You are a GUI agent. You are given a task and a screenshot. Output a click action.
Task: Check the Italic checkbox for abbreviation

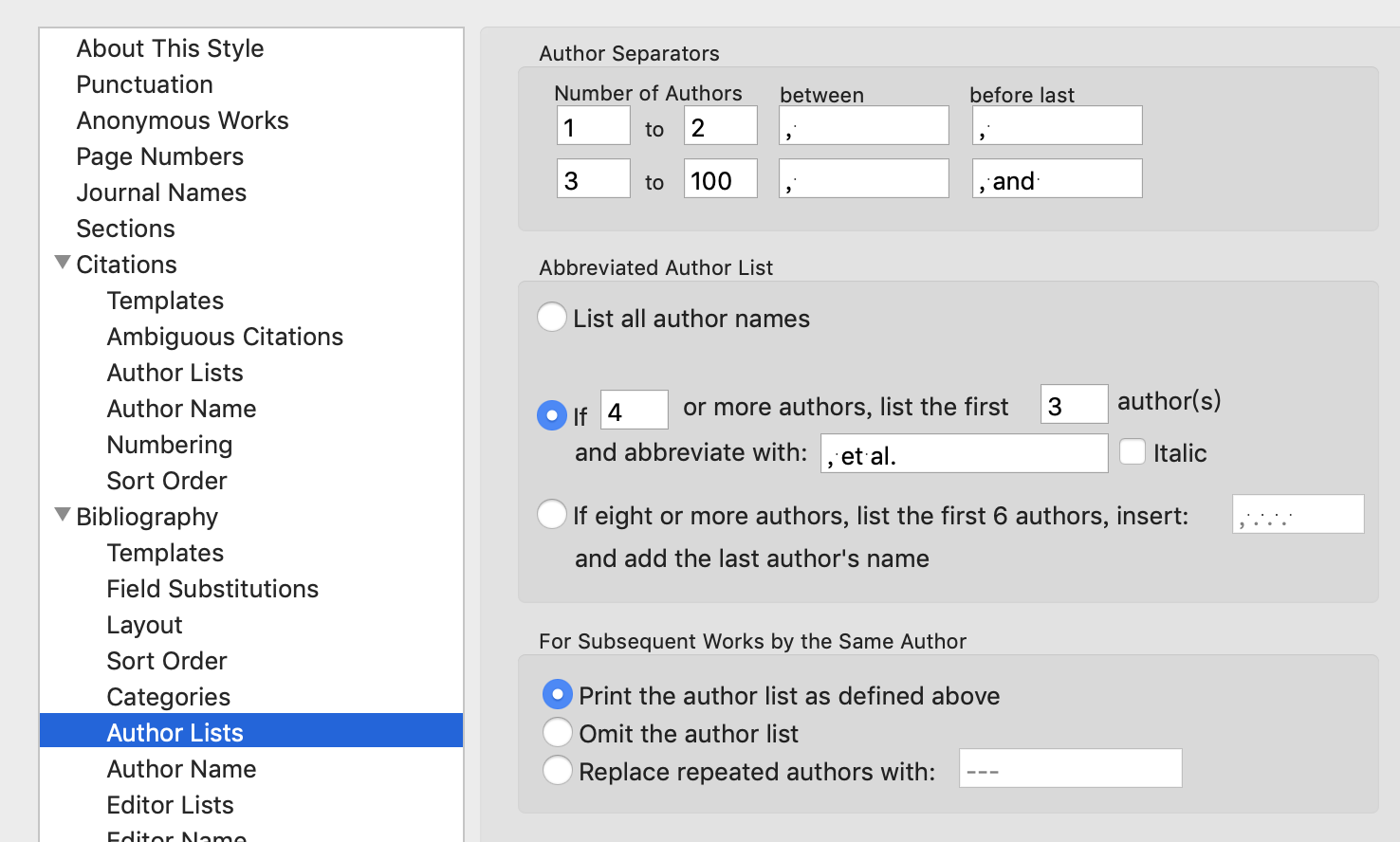(1133, 452)
